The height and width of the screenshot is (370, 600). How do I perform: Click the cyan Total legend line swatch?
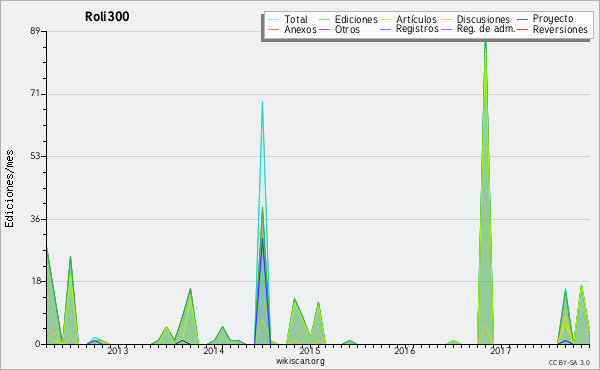(x=273, y=19)
